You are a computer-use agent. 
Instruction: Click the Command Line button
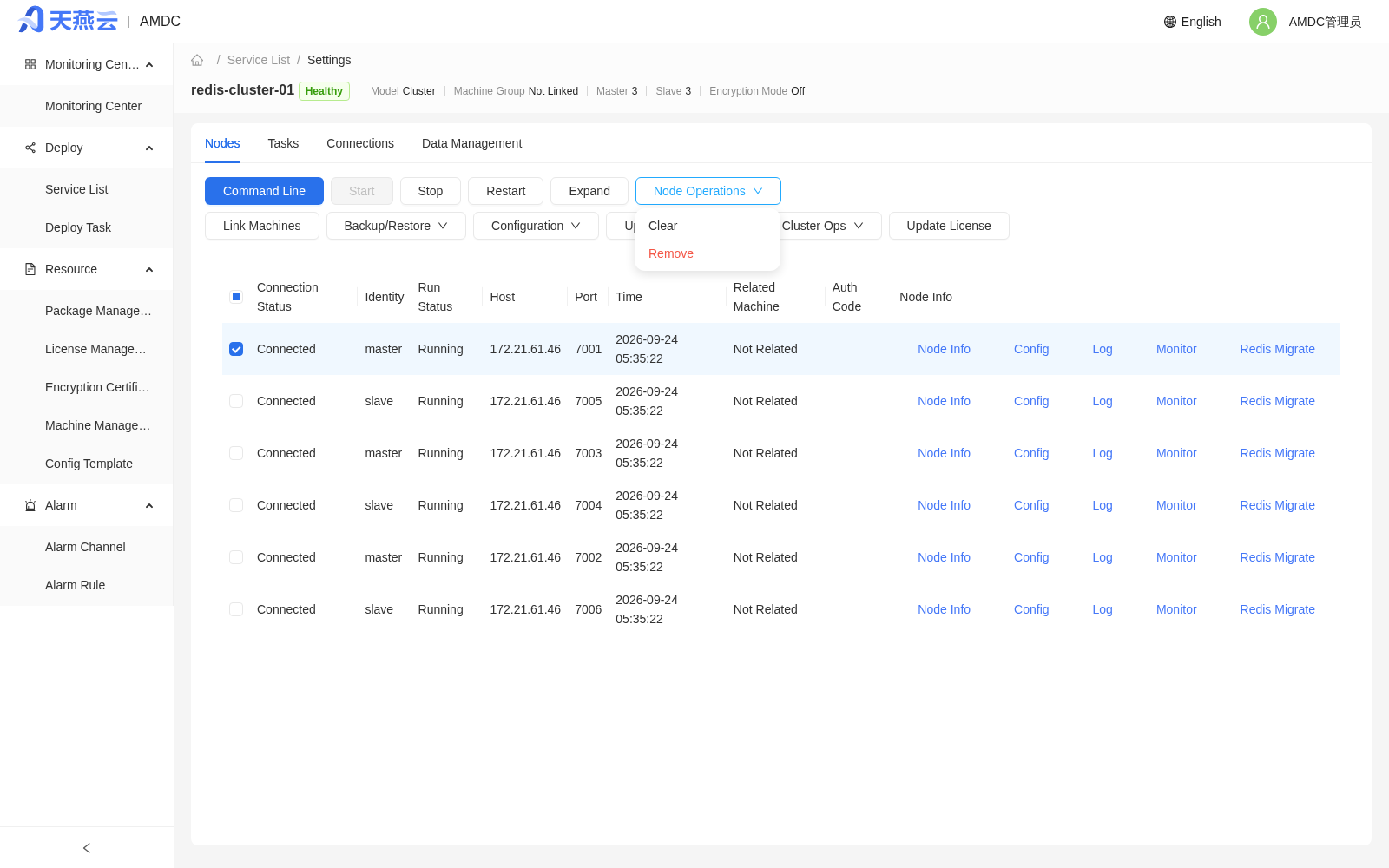tap(264, 191)
